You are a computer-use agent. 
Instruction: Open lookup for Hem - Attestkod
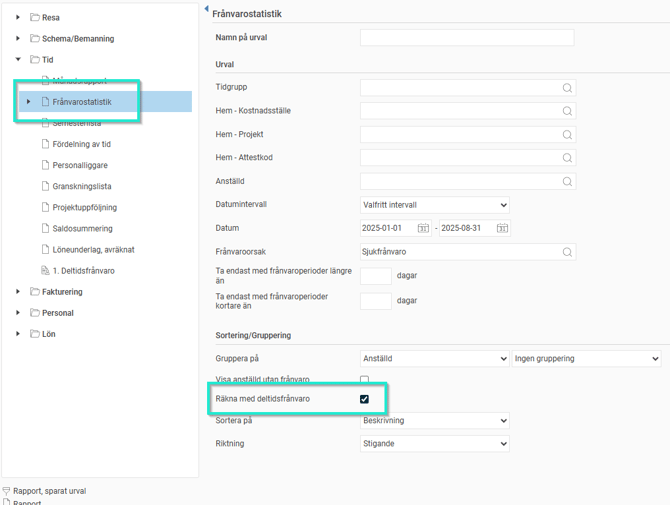(x=567, y=158)
